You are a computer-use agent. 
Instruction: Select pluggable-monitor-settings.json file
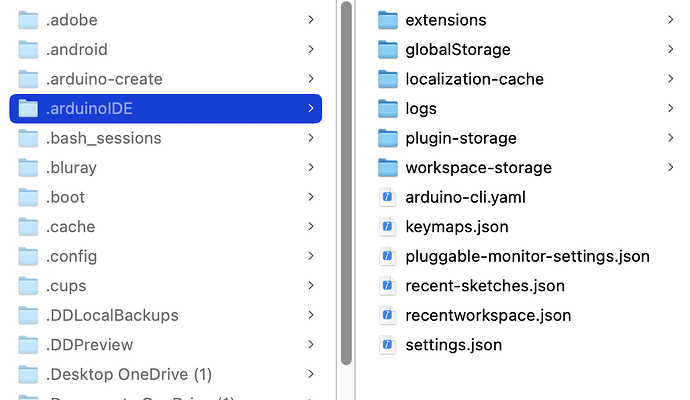click(x=527, y=256)
